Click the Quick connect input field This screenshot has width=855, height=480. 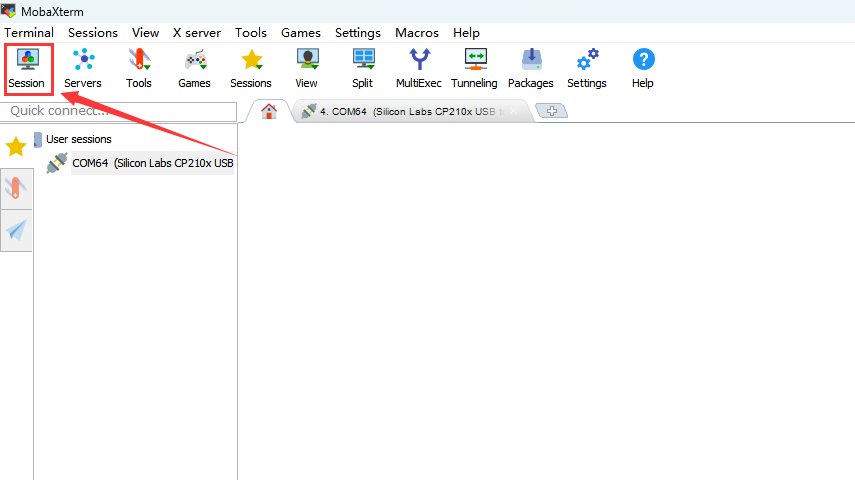tap(118, 111)
